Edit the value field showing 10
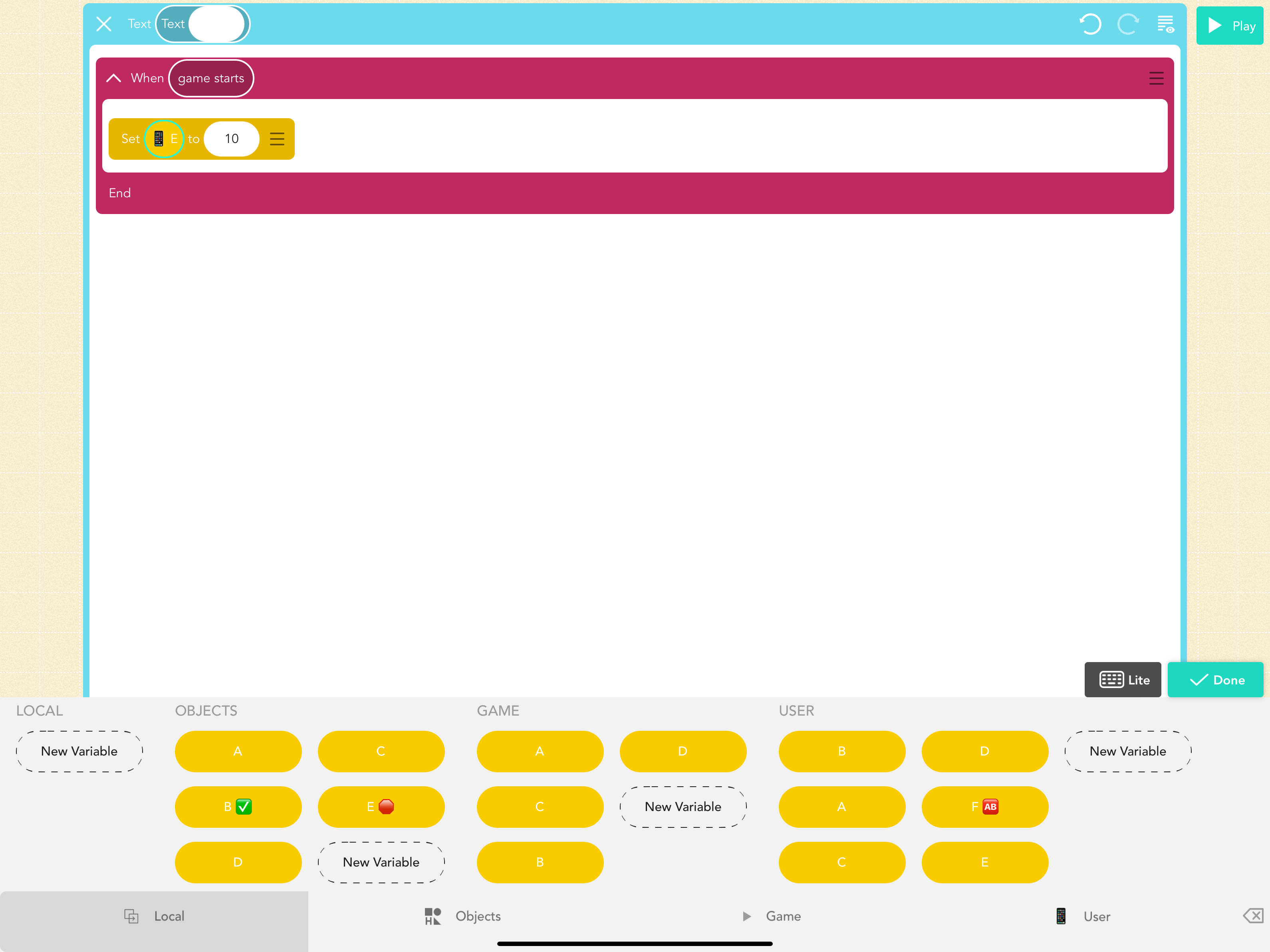The width and height of the screenshot is (1270, 952). 231,139
